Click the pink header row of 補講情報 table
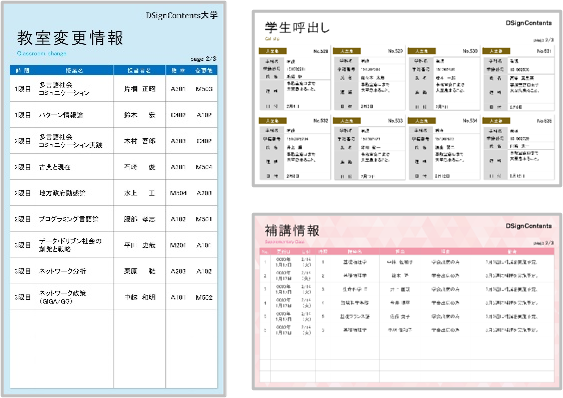The image size is (563, 398). click(x=407, y=251)
